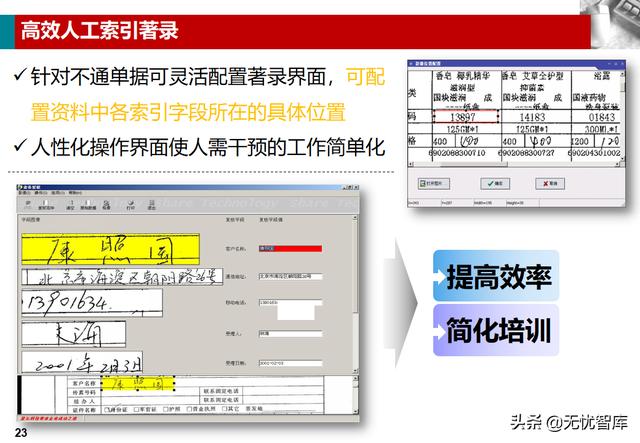
Task: Tick the 营业执照 checkbox on the scanned form
Action: tap(189, 409)
